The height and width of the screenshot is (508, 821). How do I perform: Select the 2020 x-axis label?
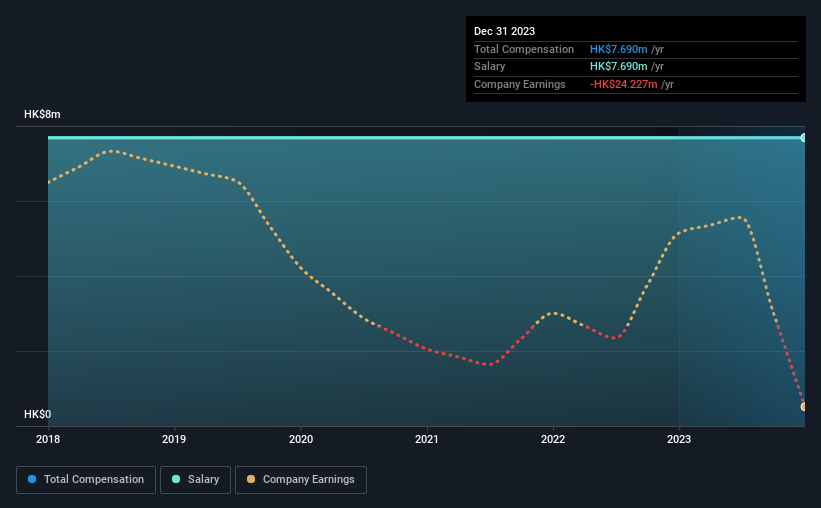[301, 439]
